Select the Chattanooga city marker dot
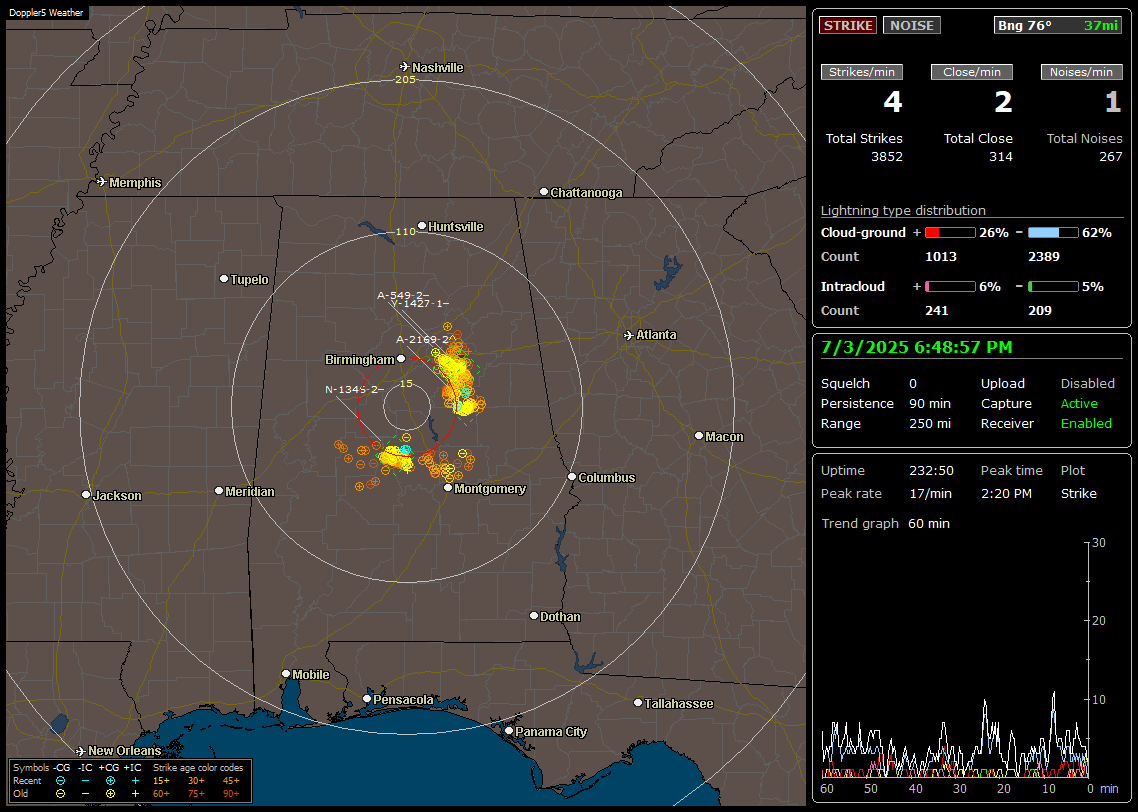The image size is (1138, 812). (x=544, y=192)
